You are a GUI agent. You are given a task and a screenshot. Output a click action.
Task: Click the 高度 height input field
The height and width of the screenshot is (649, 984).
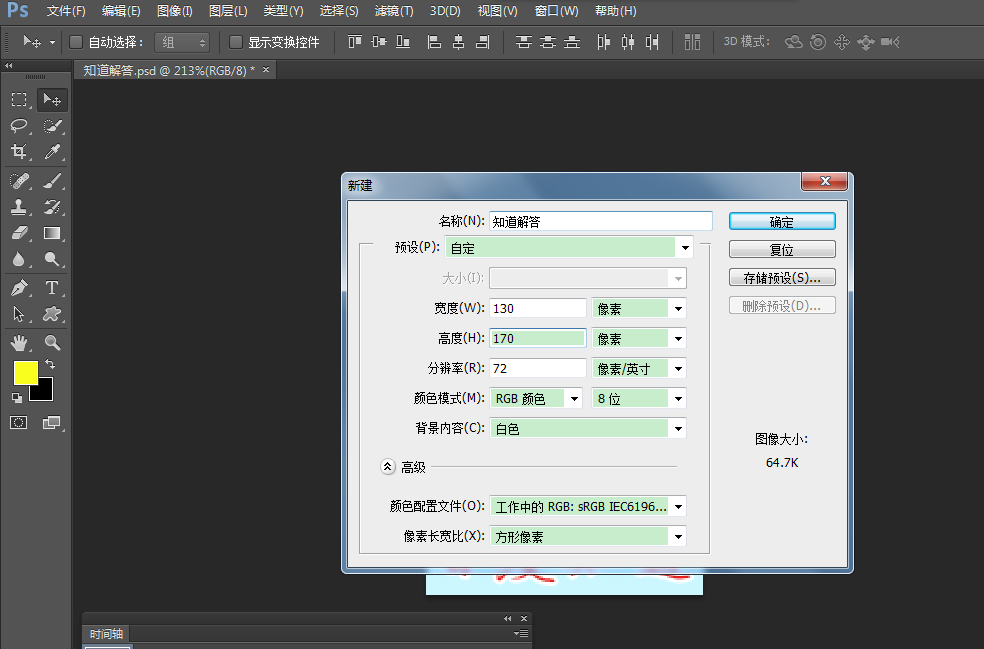(x=538, y=338)
